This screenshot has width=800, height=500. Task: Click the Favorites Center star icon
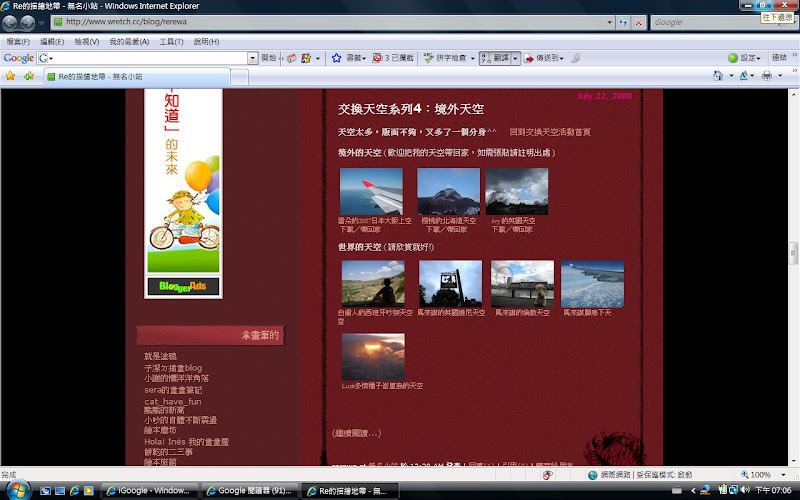pyautogui.click(x=10, y=76)
